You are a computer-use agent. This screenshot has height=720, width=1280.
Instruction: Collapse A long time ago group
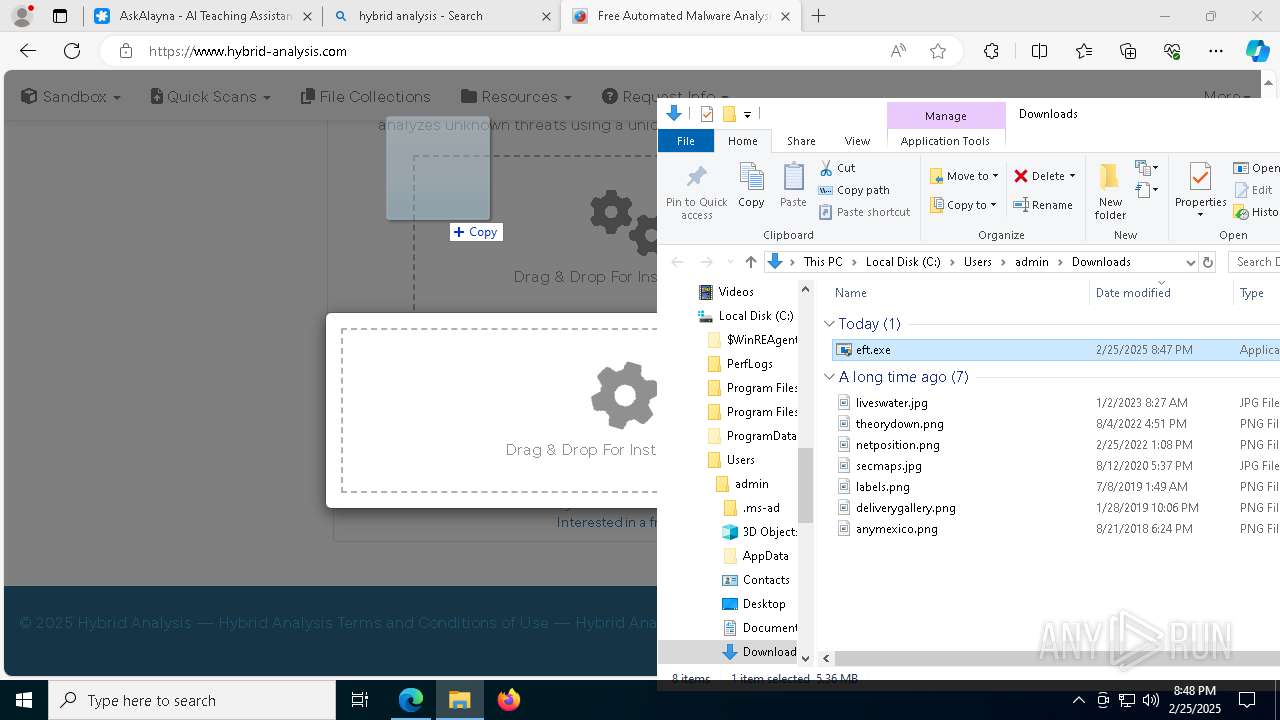[829, 377]
